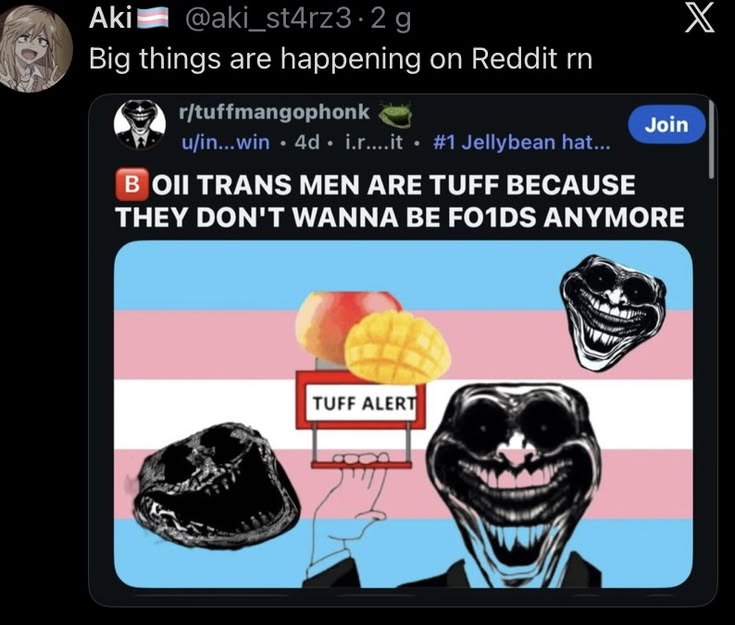Viewport: 735px width, 625px height.
Task: Open the u/in...win user link
Action: point(225,142)
